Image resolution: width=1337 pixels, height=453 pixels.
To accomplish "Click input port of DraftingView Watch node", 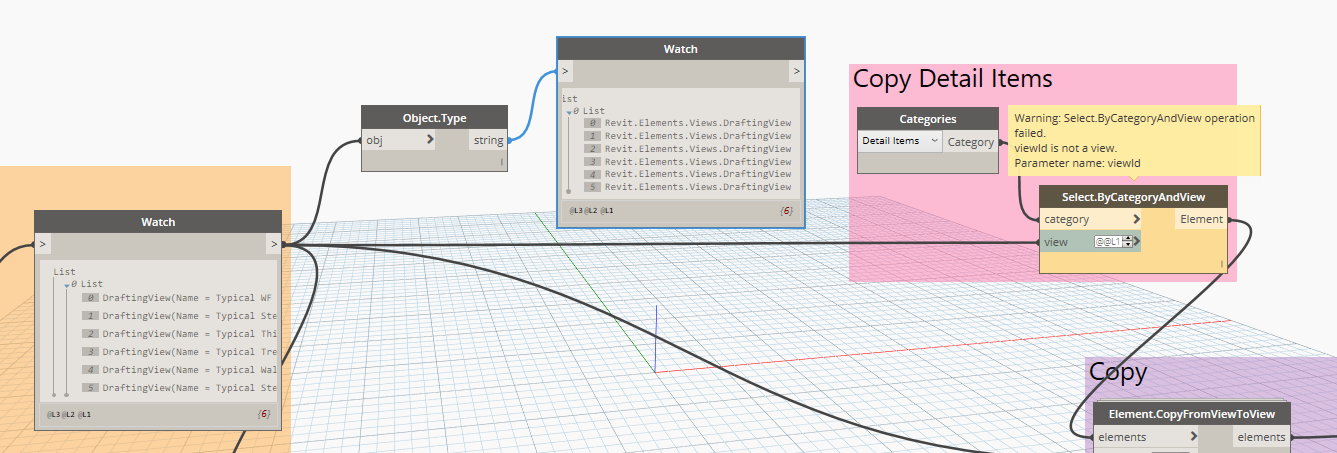I will [43, 244].
